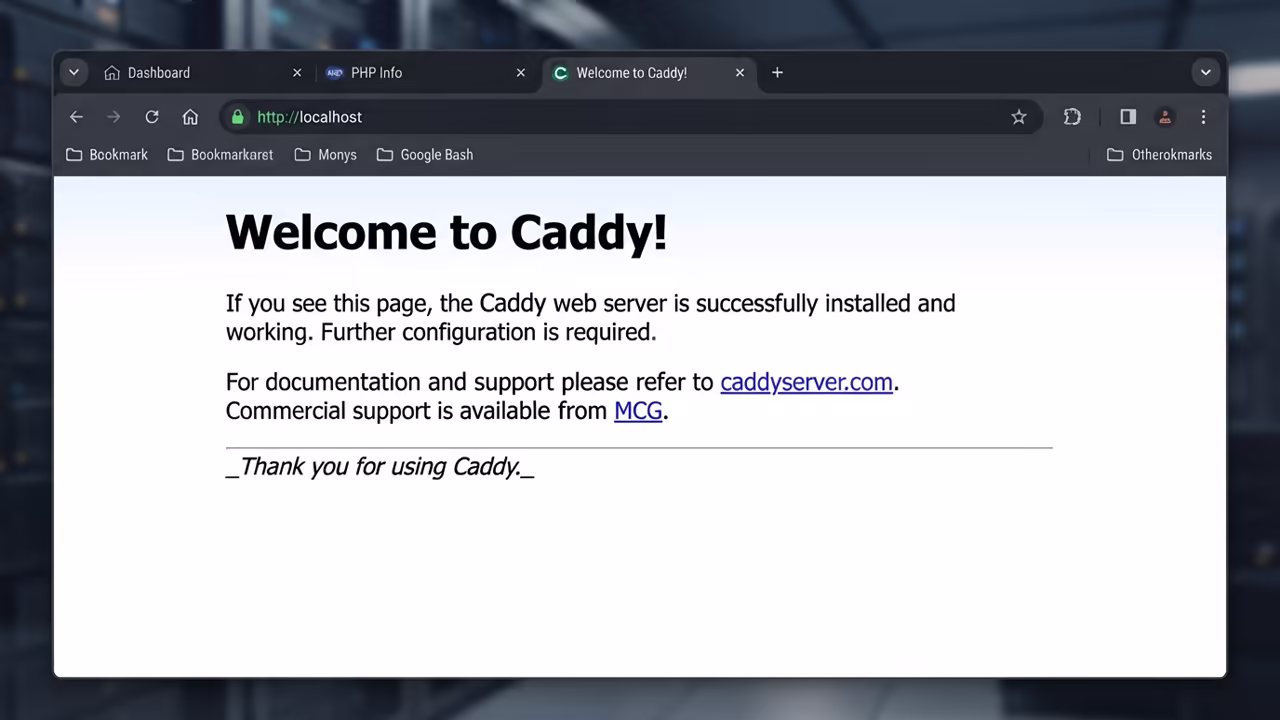
Task: Close the Welcome to Caddy! tab
Action: (740, 73)
